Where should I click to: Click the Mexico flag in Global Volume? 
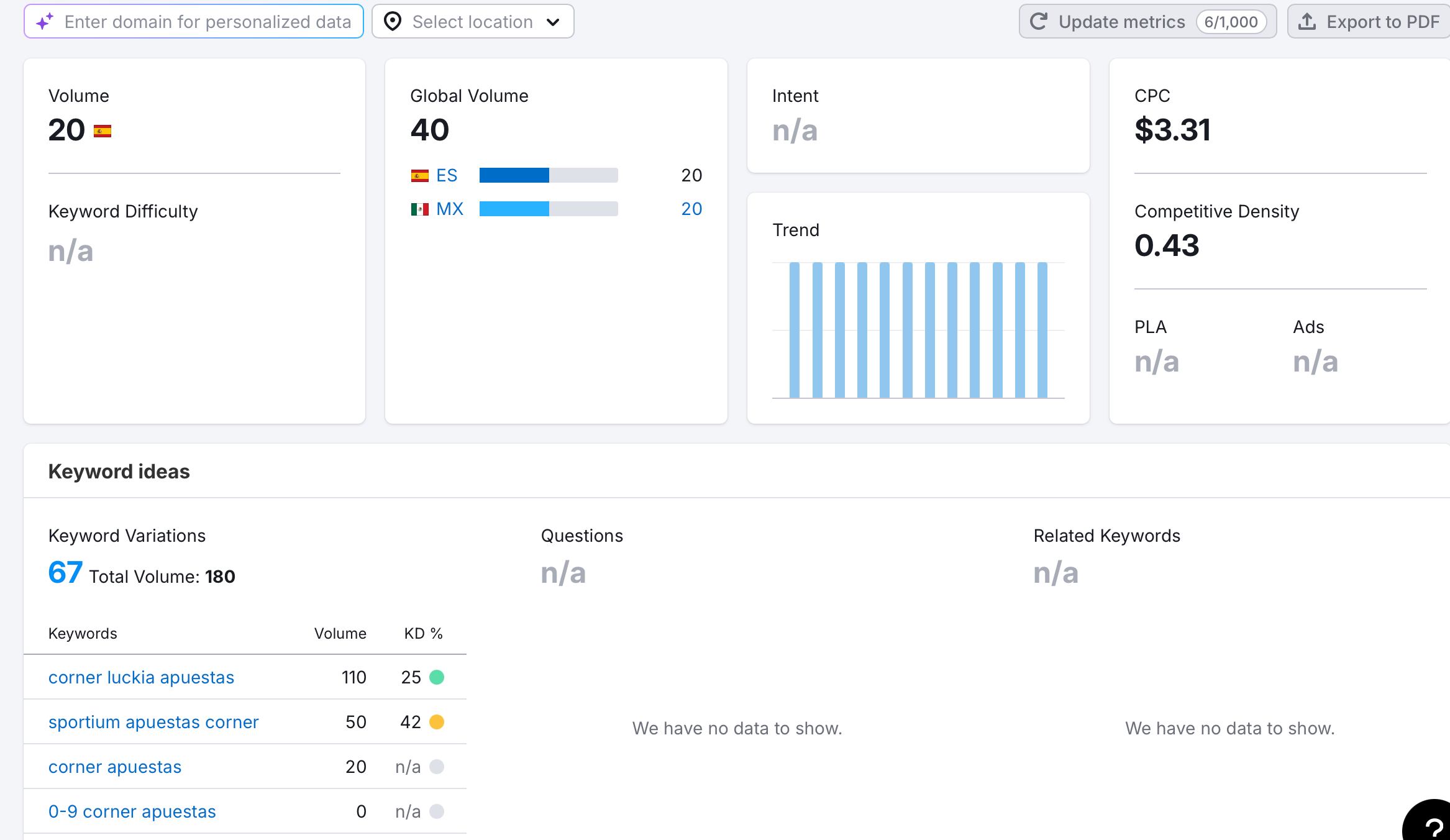point(419,209)
